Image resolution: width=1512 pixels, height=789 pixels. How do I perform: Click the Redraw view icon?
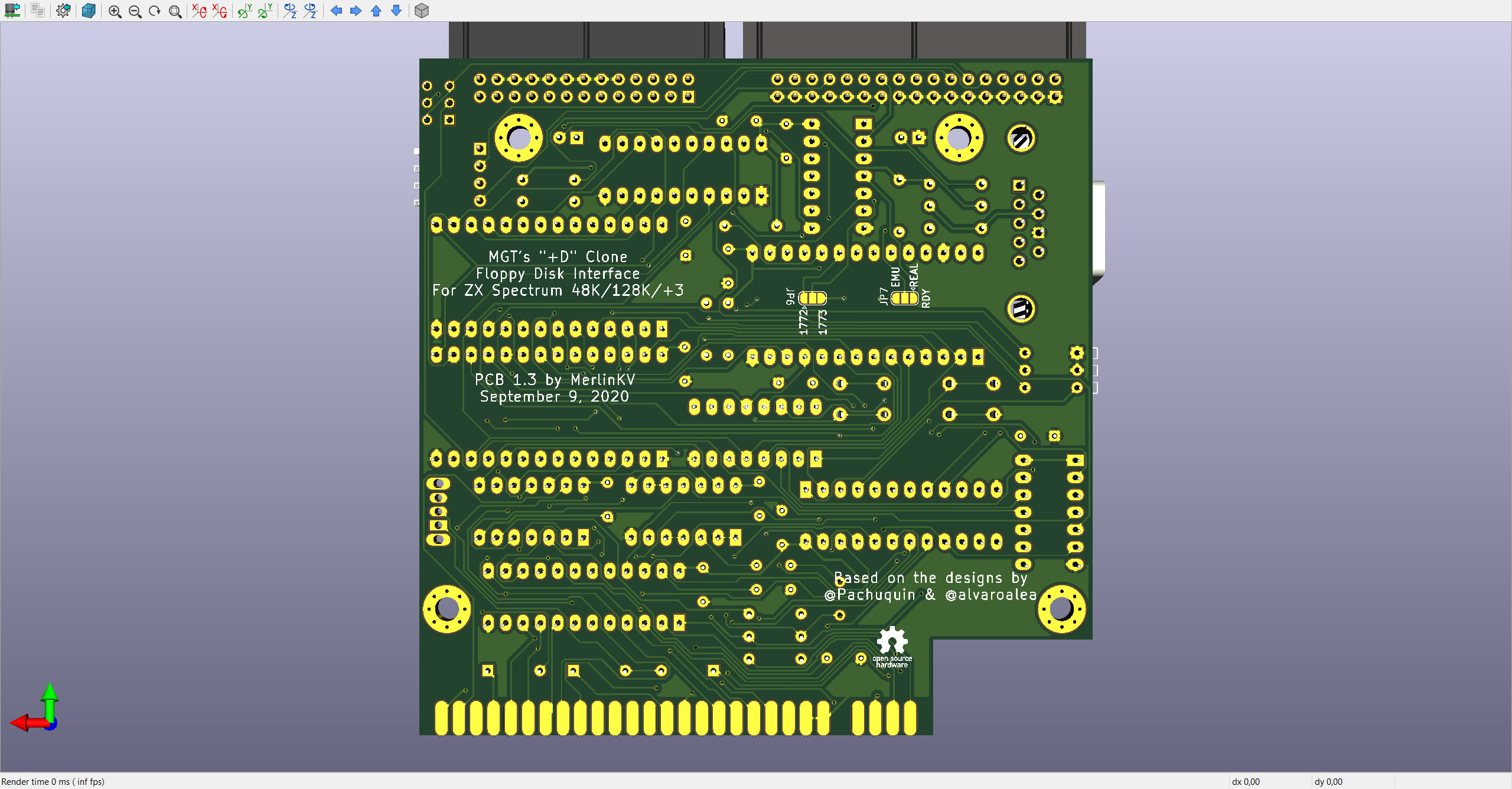point(155,11)
